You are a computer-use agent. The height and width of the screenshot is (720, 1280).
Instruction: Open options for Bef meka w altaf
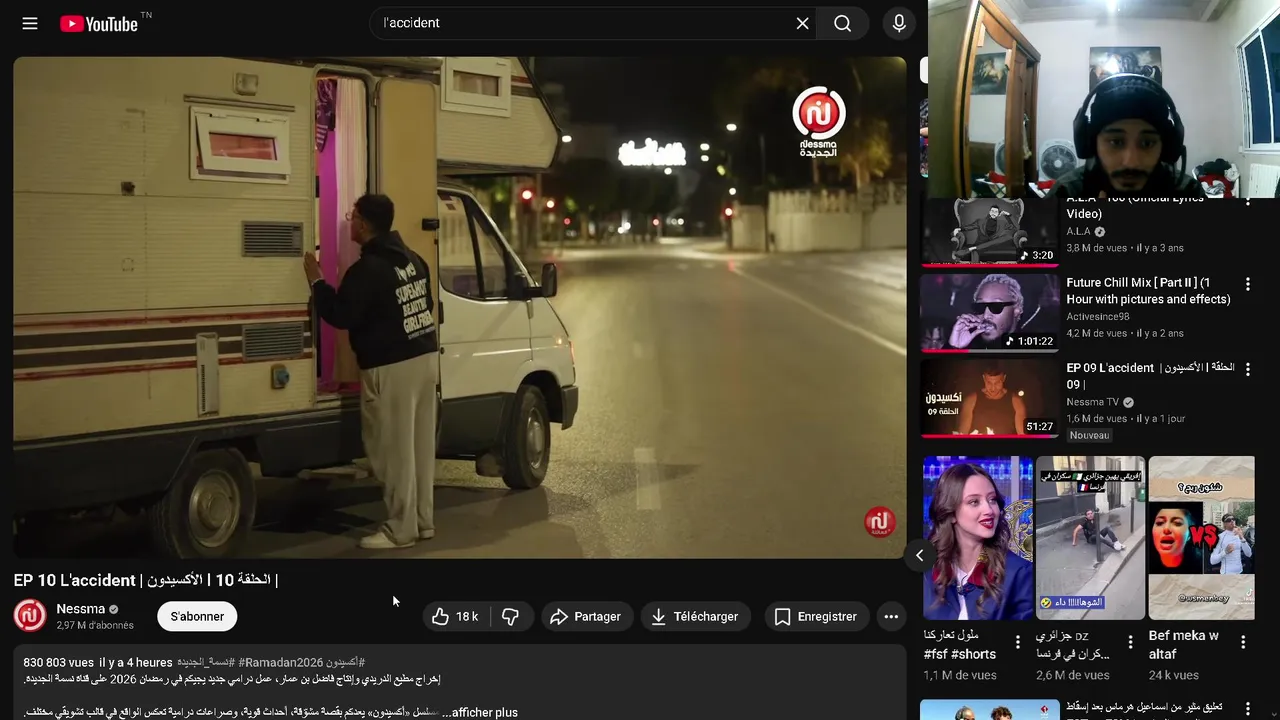pyautogui.click(x=1243, y=642)
